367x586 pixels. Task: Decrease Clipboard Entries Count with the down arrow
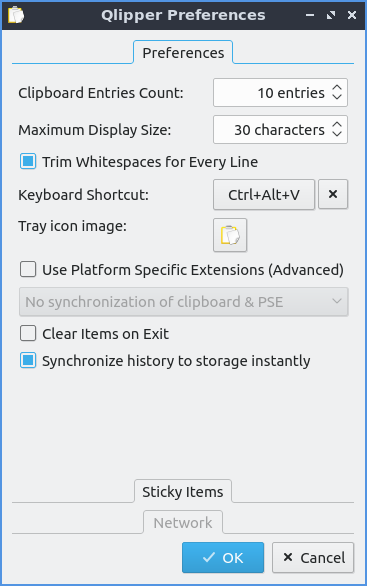pos(337,97)
